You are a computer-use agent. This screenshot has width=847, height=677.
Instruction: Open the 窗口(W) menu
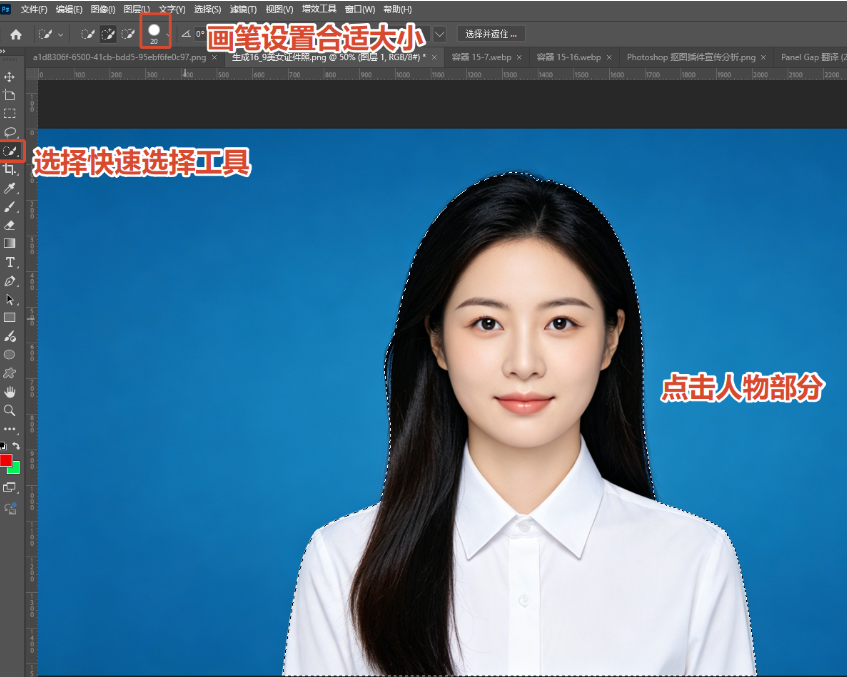point(360,9)
